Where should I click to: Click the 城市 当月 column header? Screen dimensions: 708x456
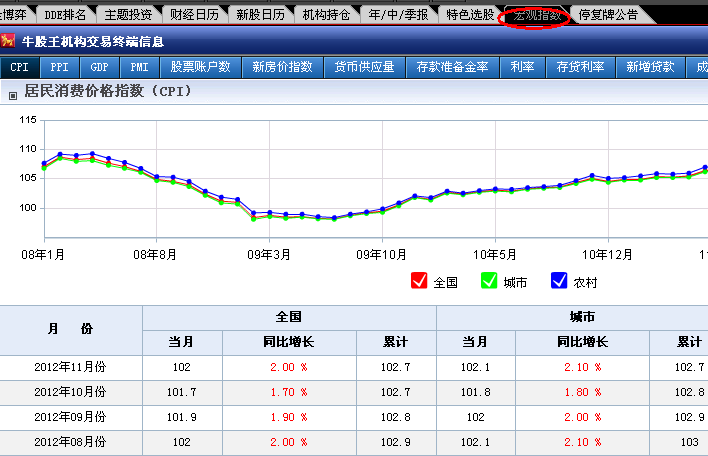(475, 342)
